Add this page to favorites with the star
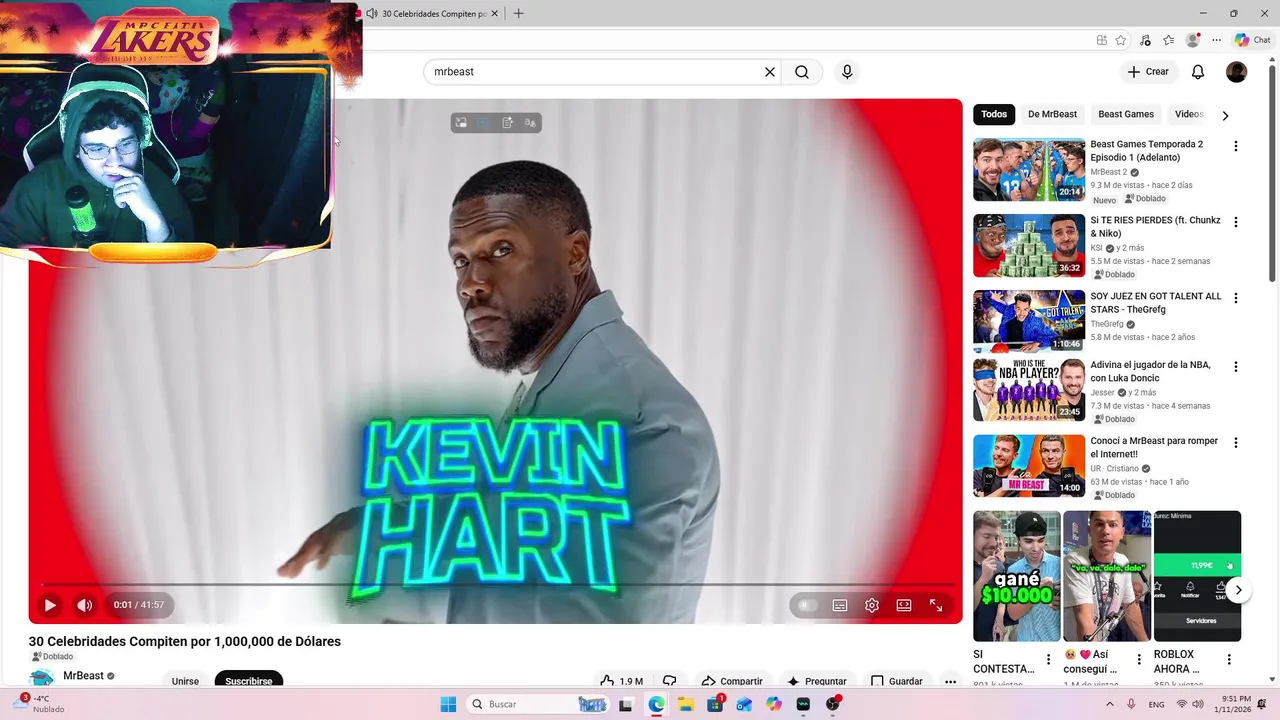 pyautogui.click(x=1121, y=40)
